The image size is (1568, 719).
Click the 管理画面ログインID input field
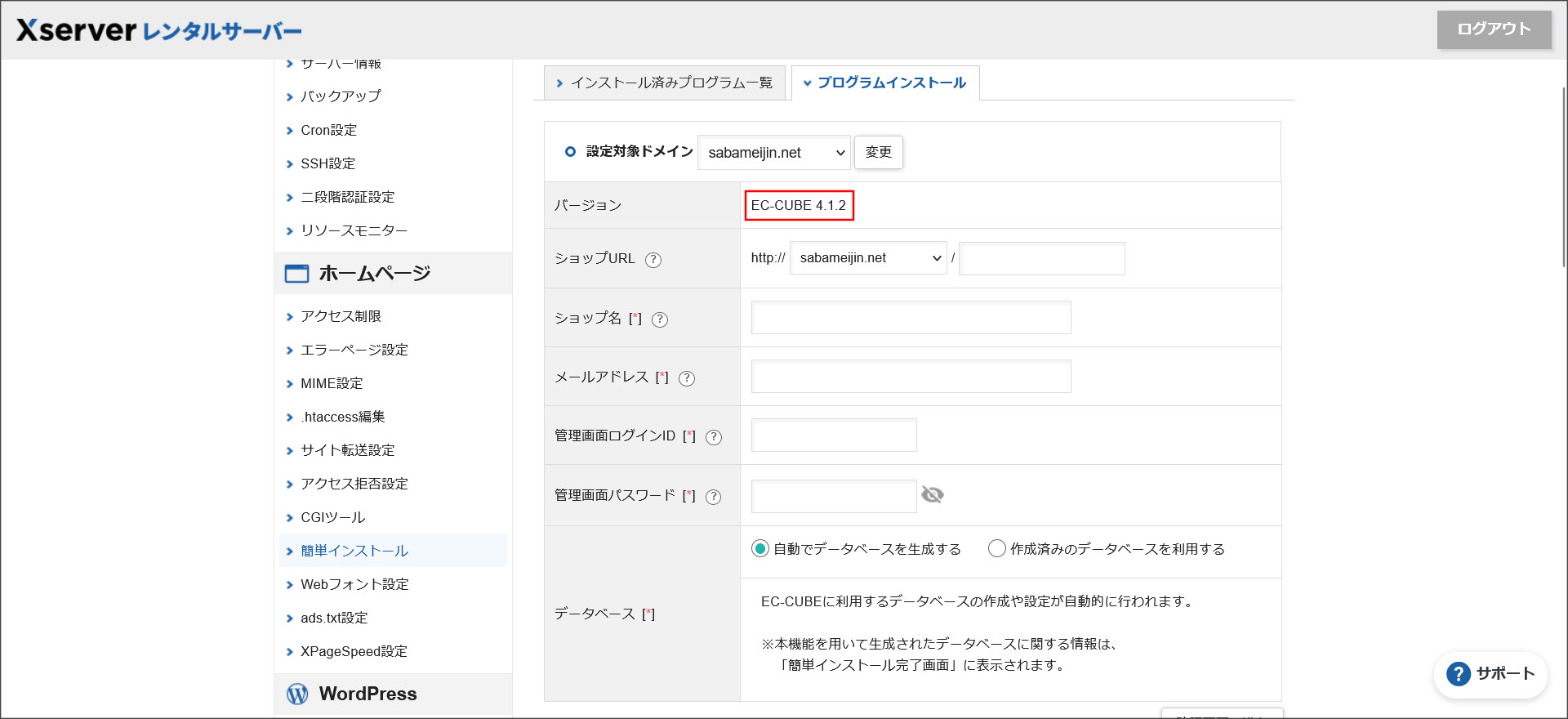[x=834, y=435]
